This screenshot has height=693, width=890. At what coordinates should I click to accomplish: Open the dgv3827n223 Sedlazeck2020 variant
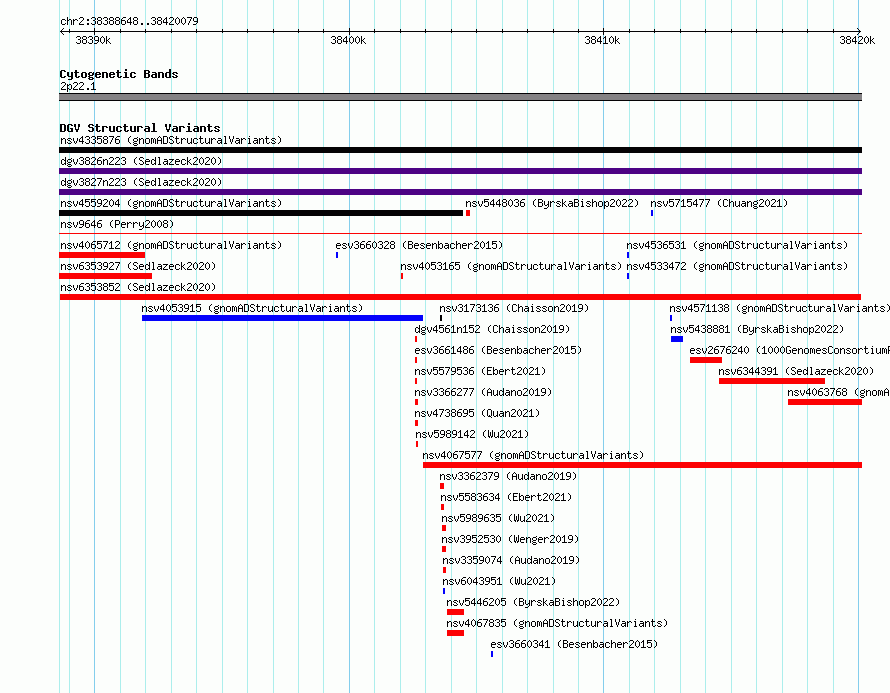point(141,182)
